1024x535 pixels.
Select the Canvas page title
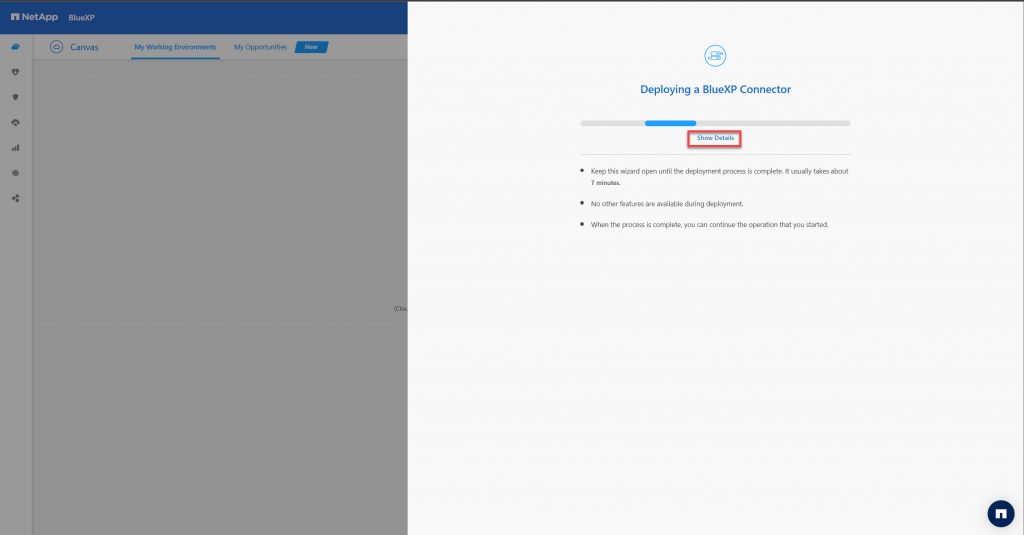coord(84,47)
